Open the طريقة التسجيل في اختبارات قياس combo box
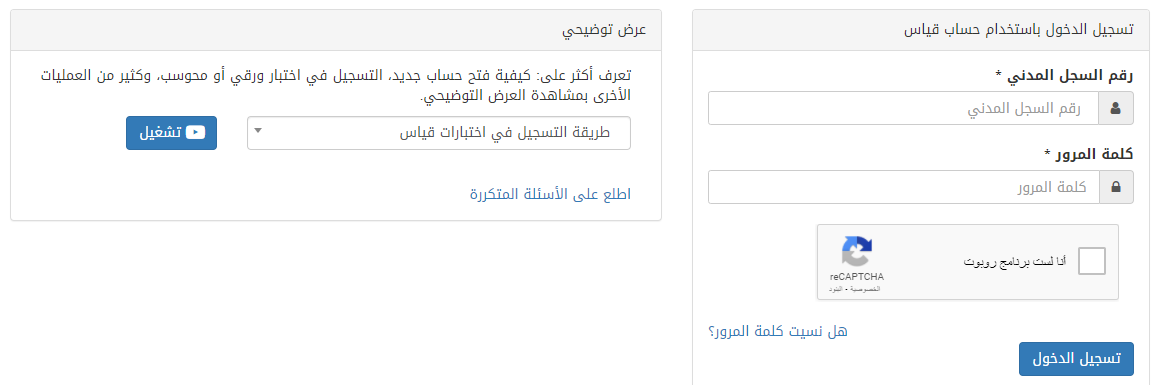 pyautogui.click(x=439, y=133)
